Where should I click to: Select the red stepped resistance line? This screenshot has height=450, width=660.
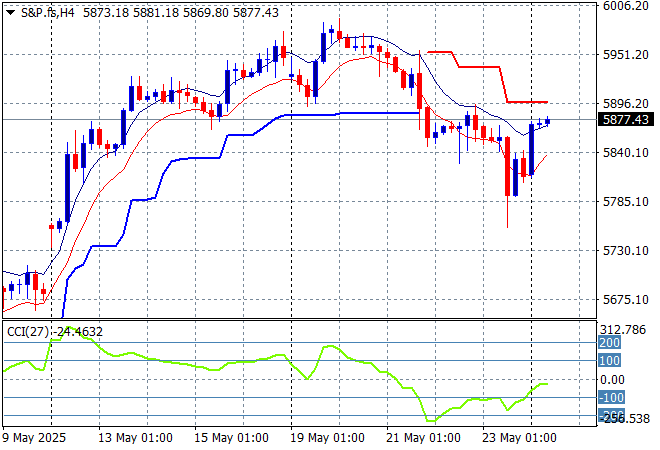point(480,66)
